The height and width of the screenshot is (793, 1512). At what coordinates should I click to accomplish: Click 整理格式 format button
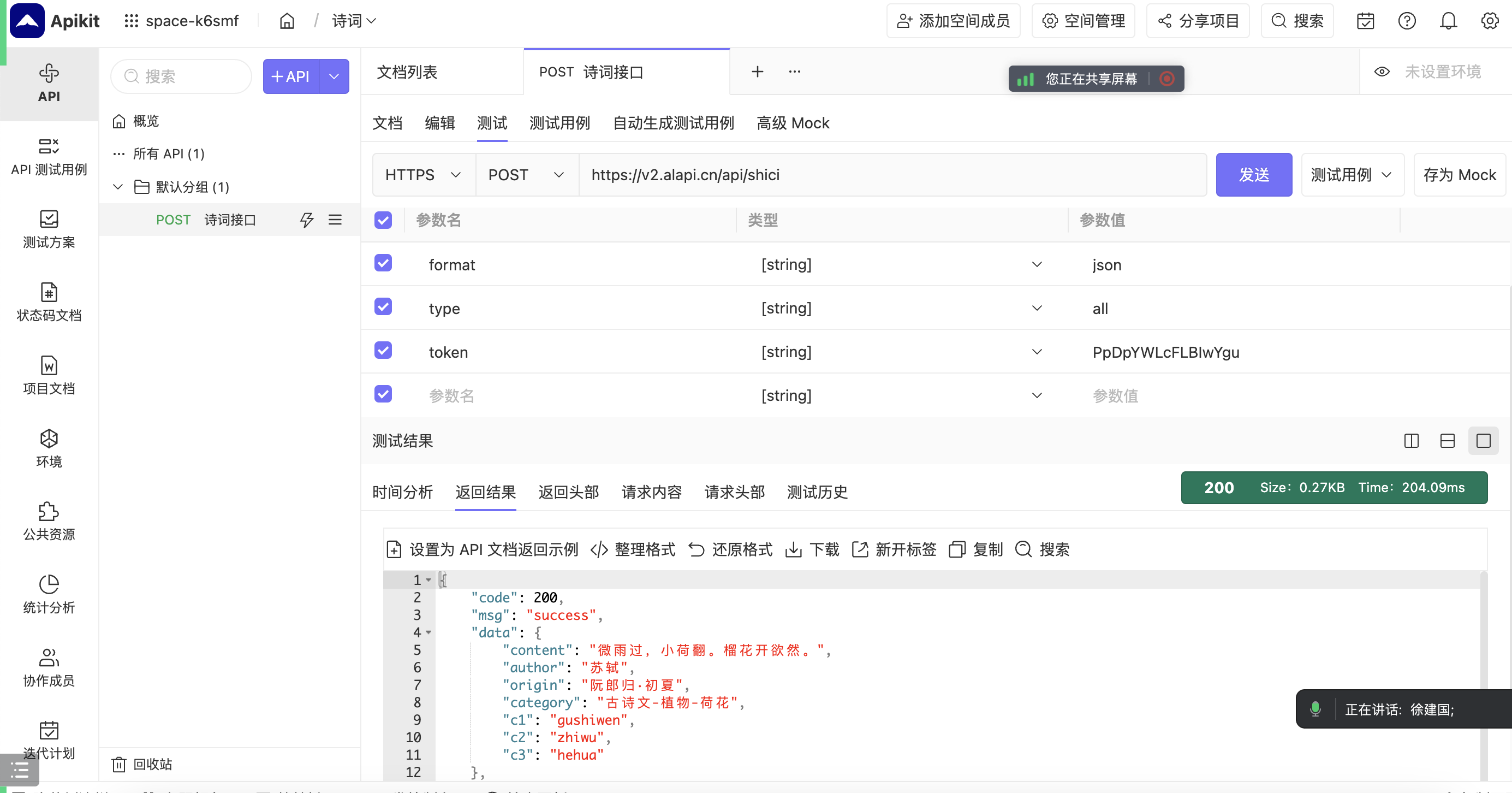point(633,550)
